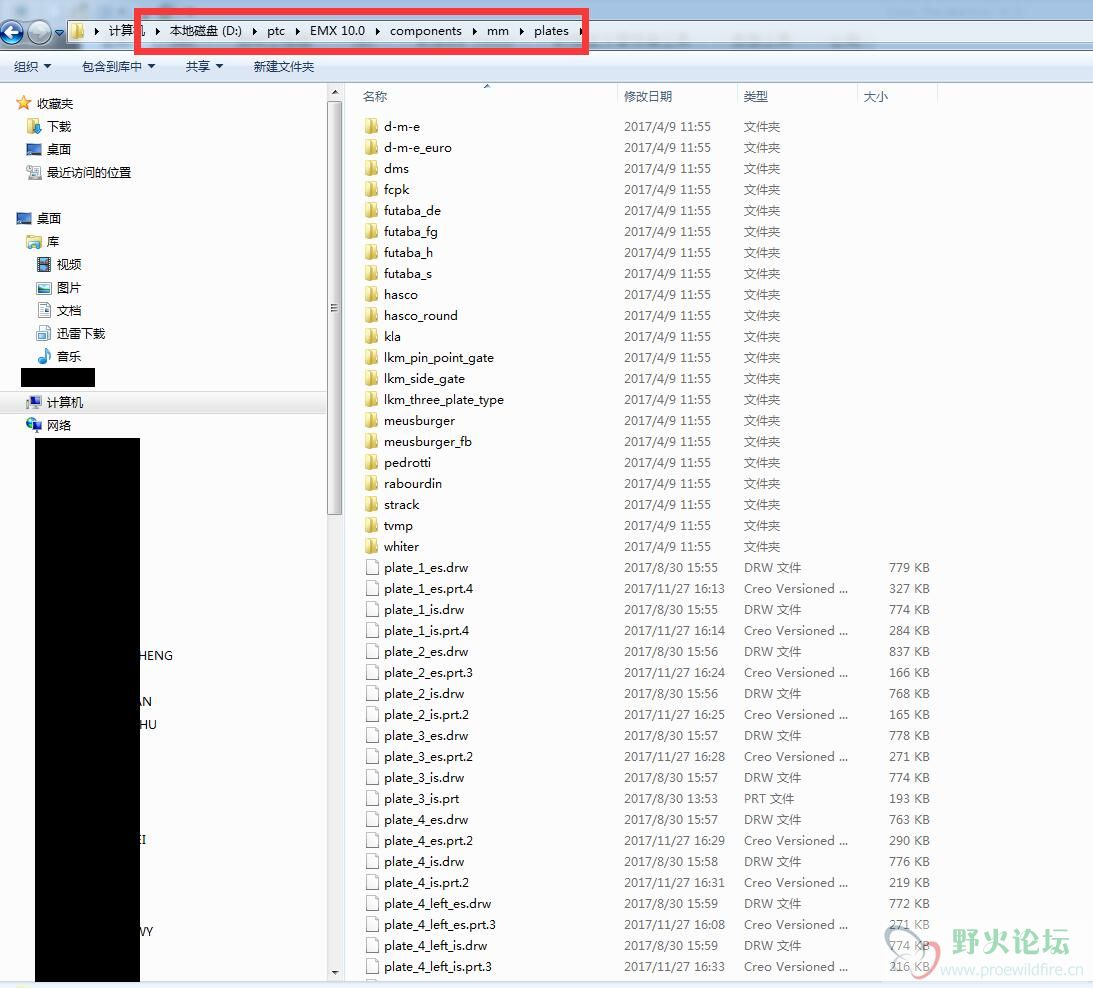The height and width of the screenshot is (988, 1093).
Task: Select the 文档 library icon
Action: pos(44,310)
